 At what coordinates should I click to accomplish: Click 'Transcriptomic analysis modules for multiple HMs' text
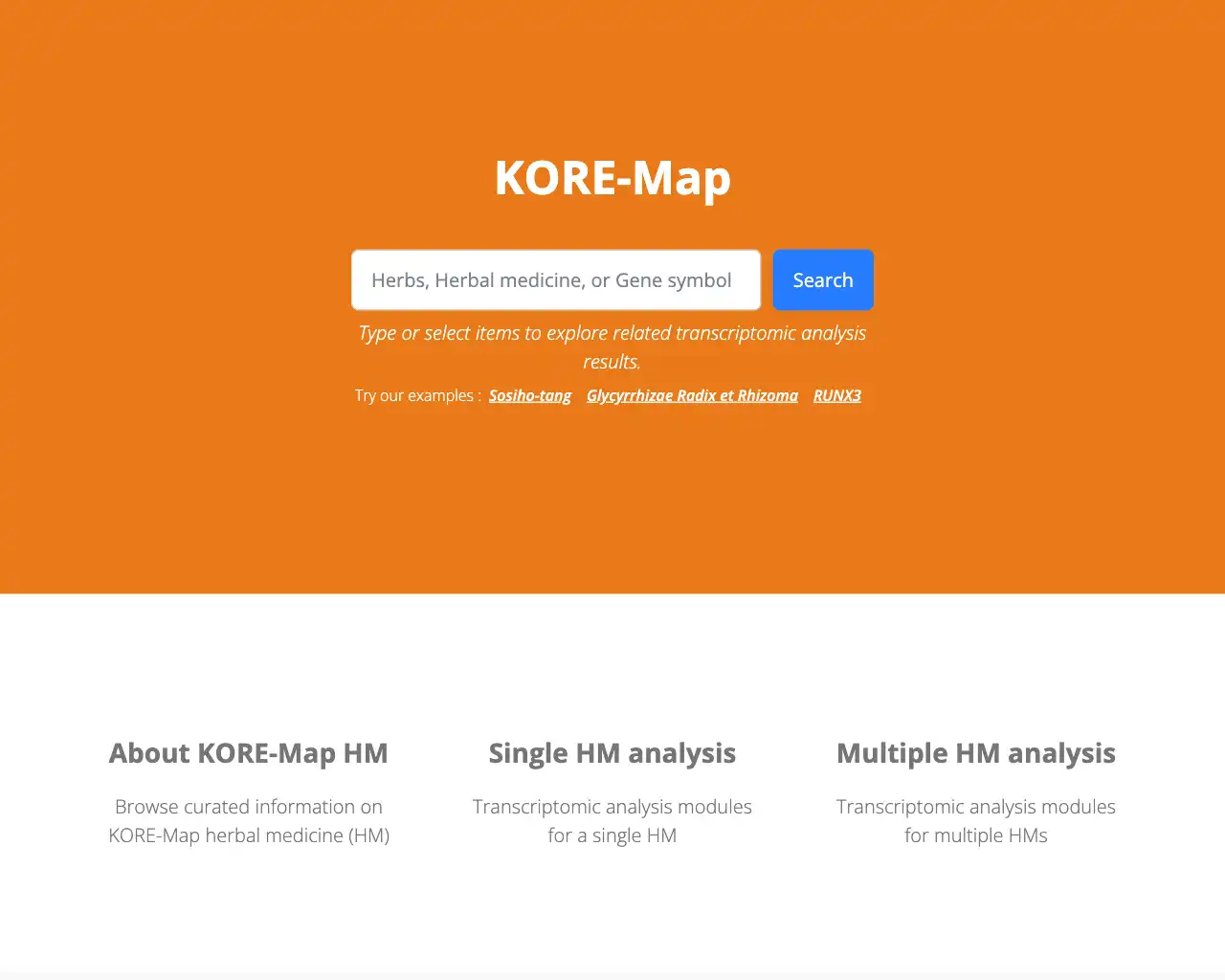click(976, 821)
